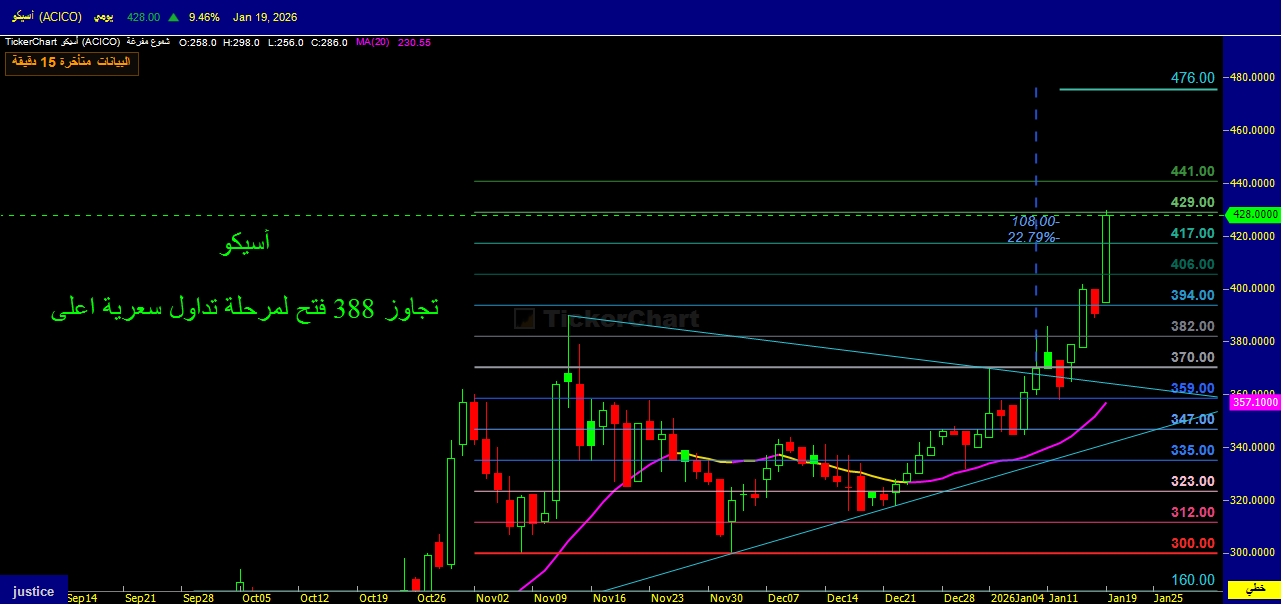Click the tall green candle at 428
This screenshot has height=604, width=1281.
[x=1105, y=258]
